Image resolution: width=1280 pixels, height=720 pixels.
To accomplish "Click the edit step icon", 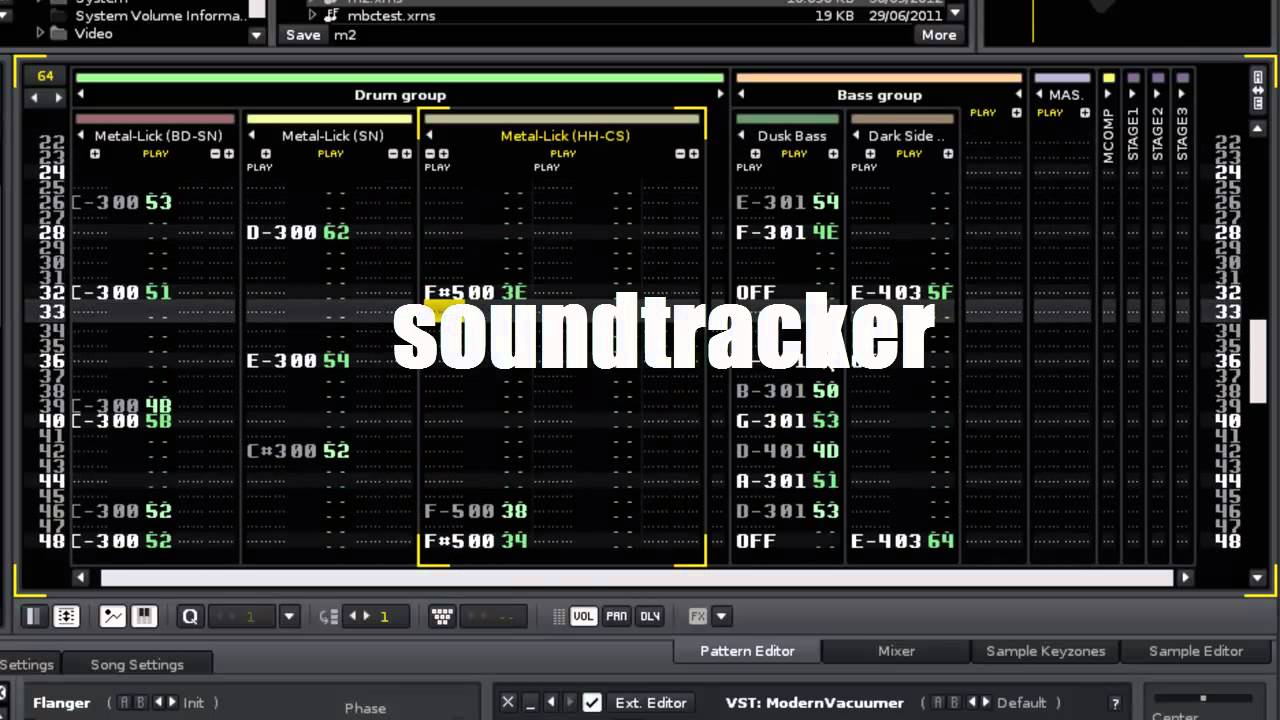I will click(x=328, y=617).
